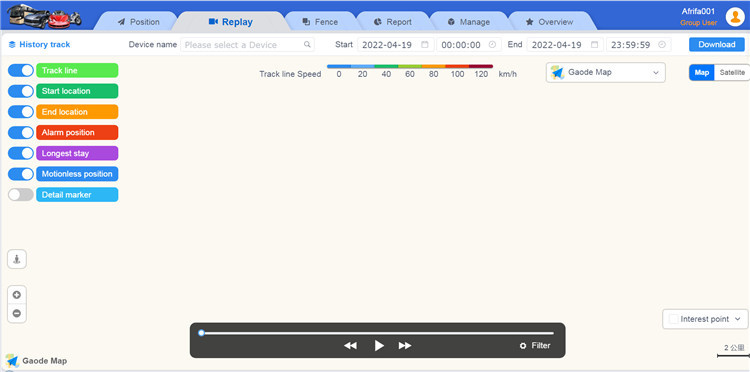Open the Report tab

click(393, 22)
